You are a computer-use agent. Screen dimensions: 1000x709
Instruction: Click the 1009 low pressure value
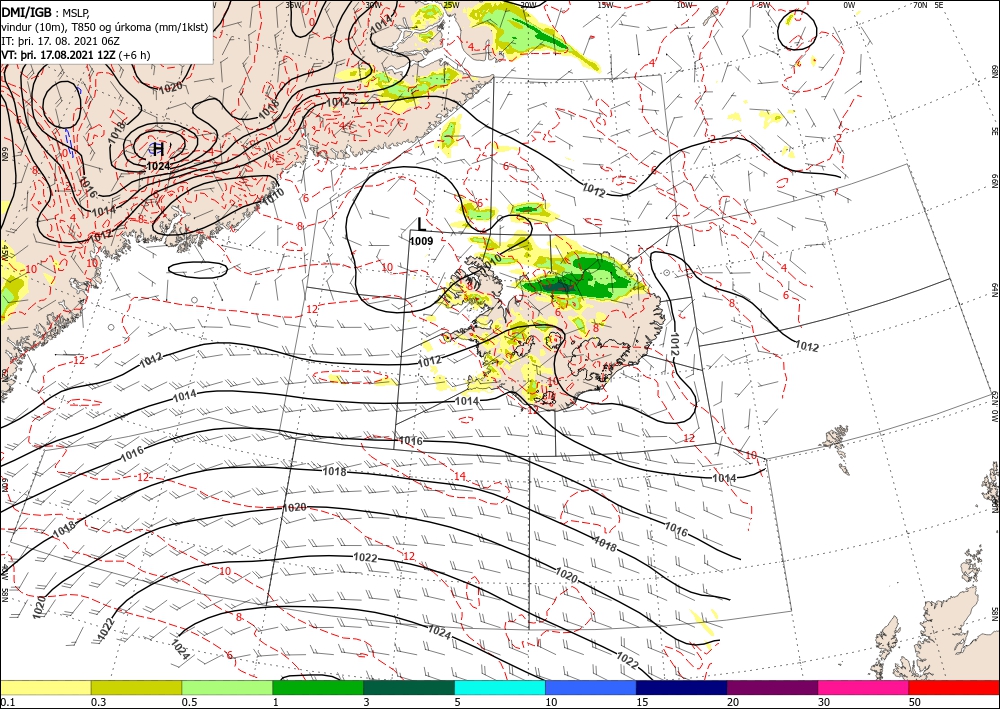point(421,241)
